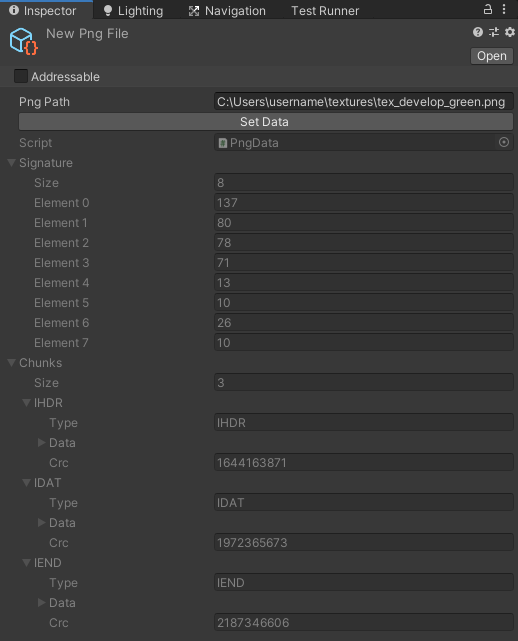Click the preset sliders icon
Viewport: 518px width, 641px height.
click(x=494, y=32)
